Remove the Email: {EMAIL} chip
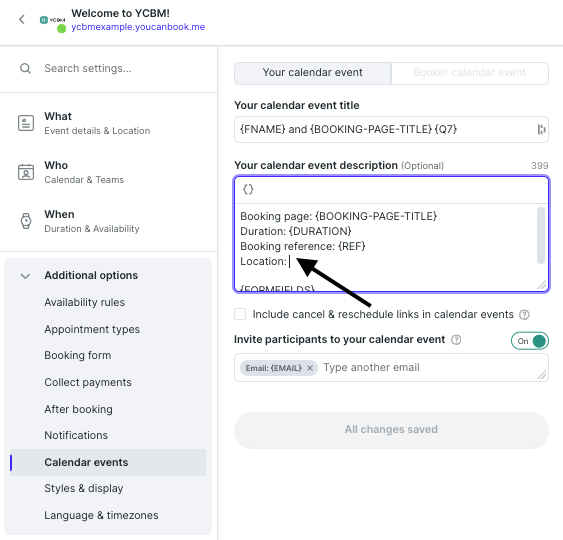Screen dimensions: 563x540 (x=310, y=368)
